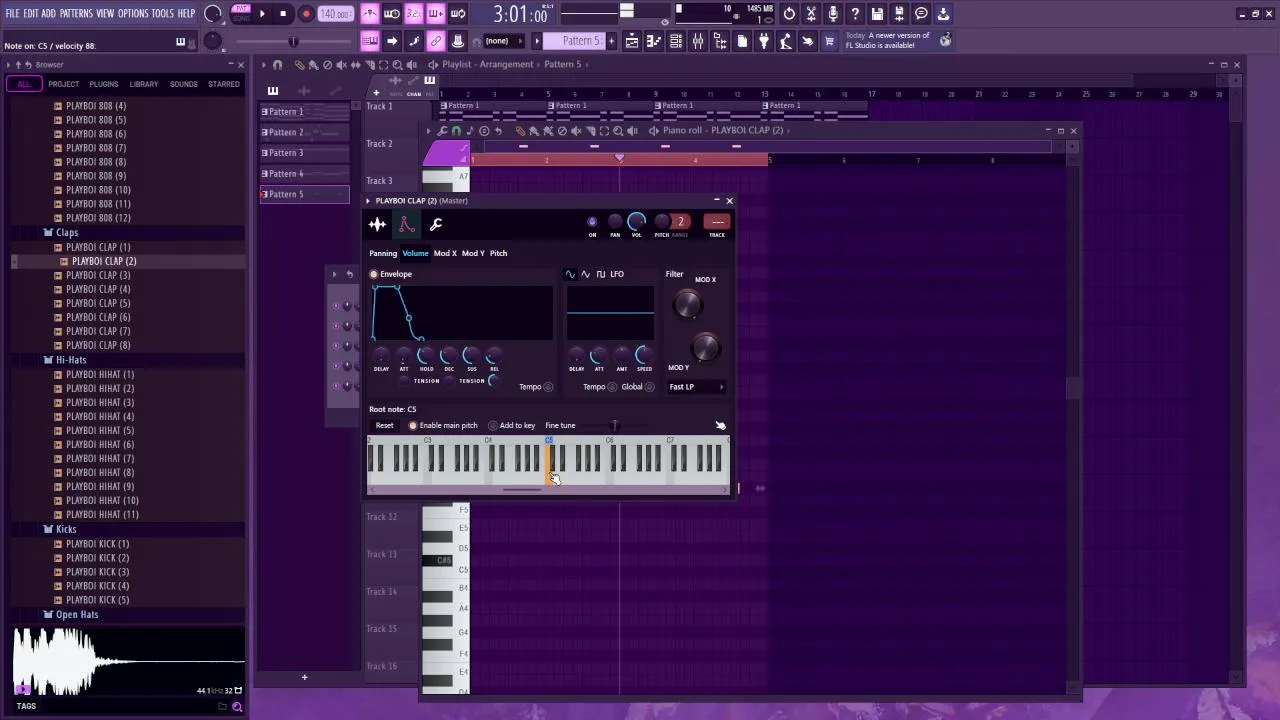
Task: Switch to the Panning tab
Action: [383, 253]
